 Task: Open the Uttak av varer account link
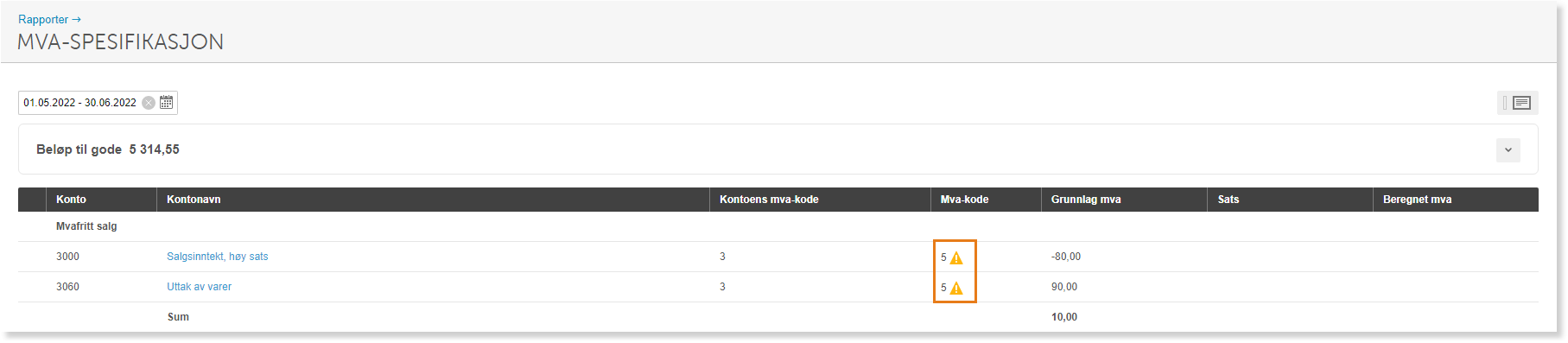point(199,287)
